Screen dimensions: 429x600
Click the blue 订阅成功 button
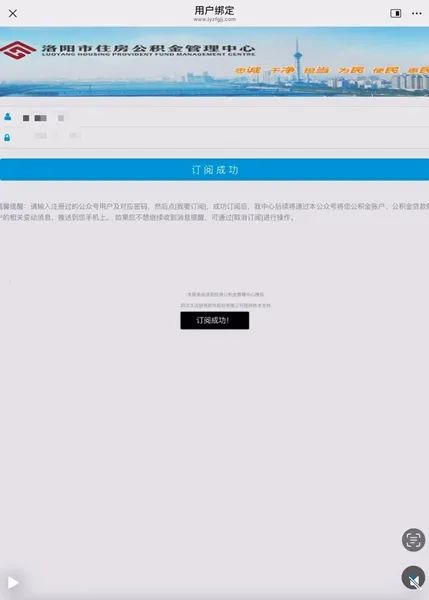point(214,170)
